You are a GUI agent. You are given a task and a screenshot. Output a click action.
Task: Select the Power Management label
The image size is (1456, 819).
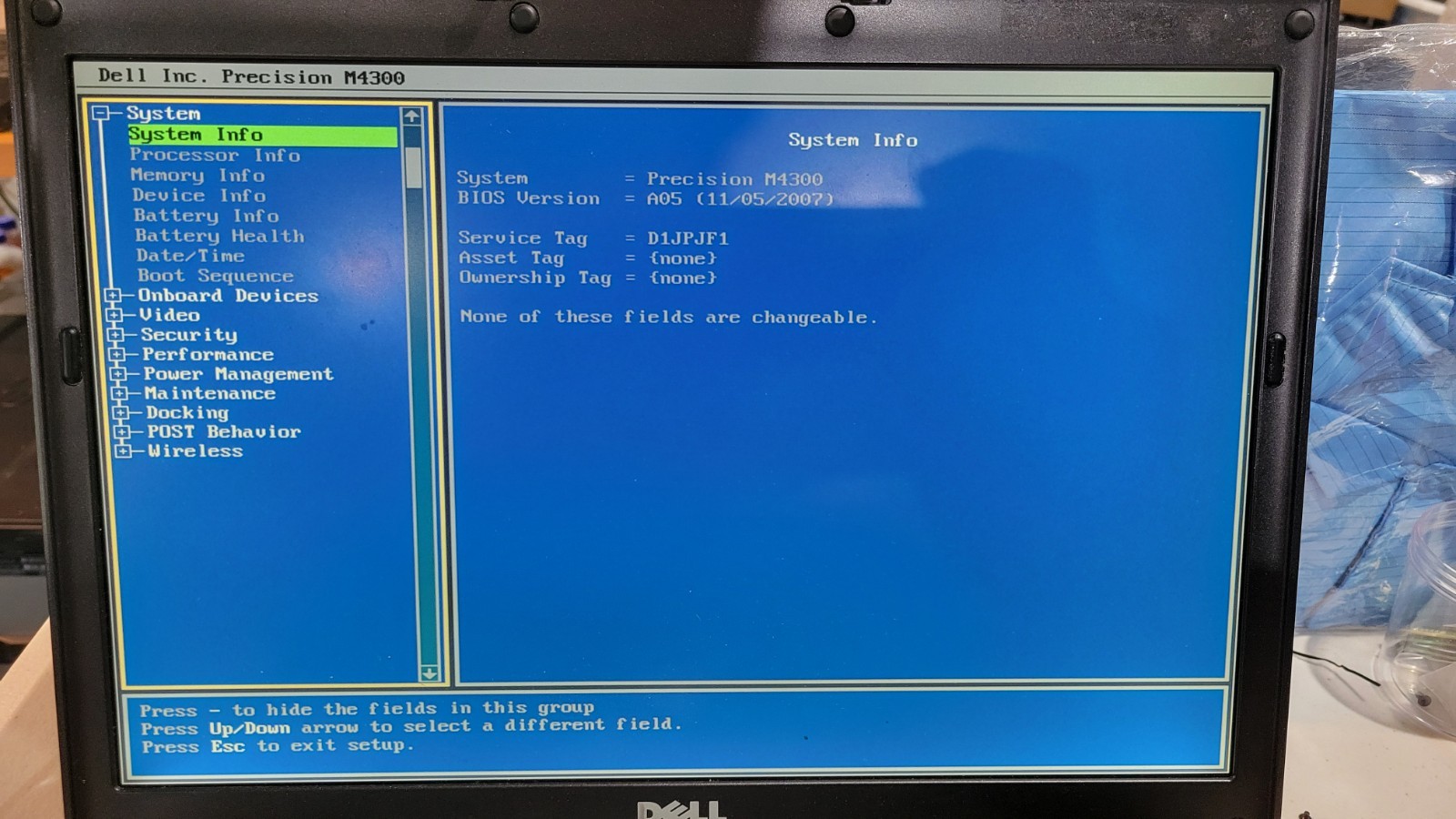tap(238, 374)
